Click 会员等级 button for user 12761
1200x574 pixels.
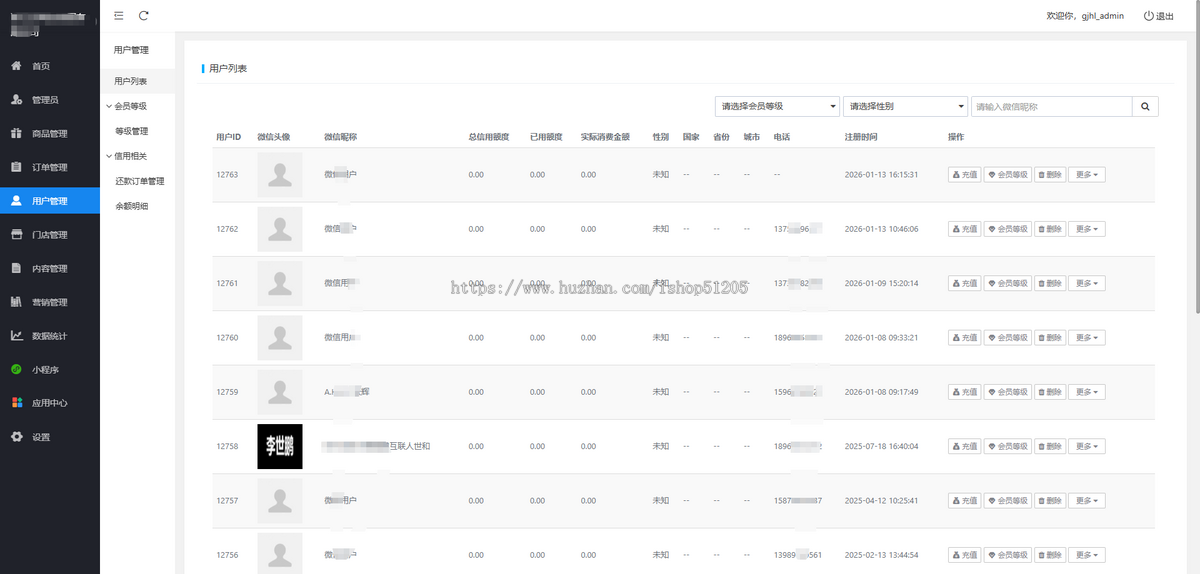point(1007,283)
